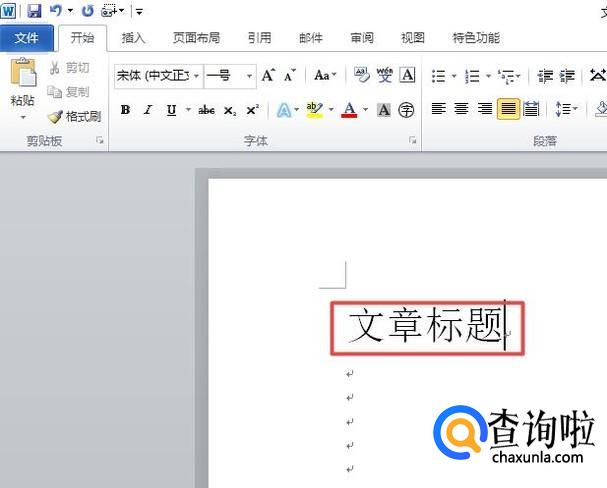Click the 复制 copy button
Image resolution: width=607 pixels, height=488 pixels.
(x=68, y=92)
